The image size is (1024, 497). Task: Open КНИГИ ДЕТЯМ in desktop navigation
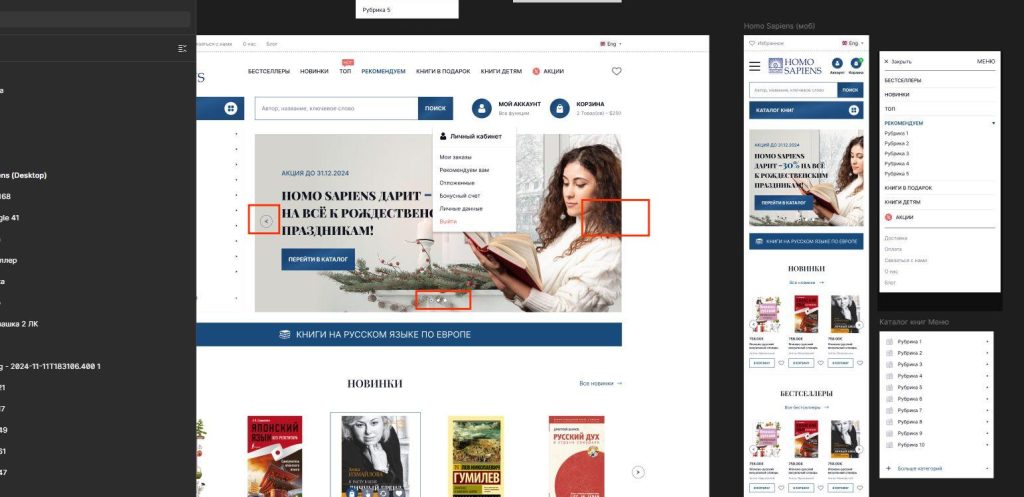point(501,71)
